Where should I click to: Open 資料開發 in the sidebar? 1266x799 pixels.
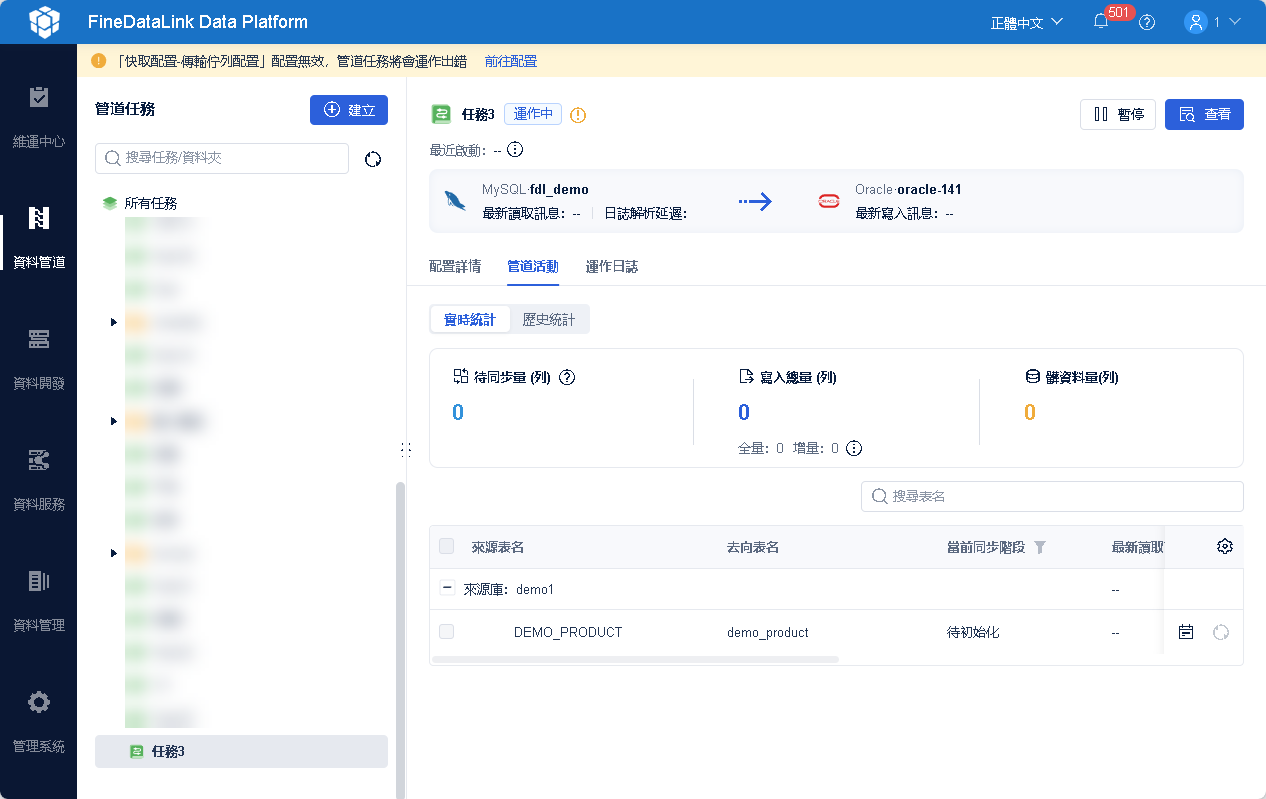click(x=38, y=359)
